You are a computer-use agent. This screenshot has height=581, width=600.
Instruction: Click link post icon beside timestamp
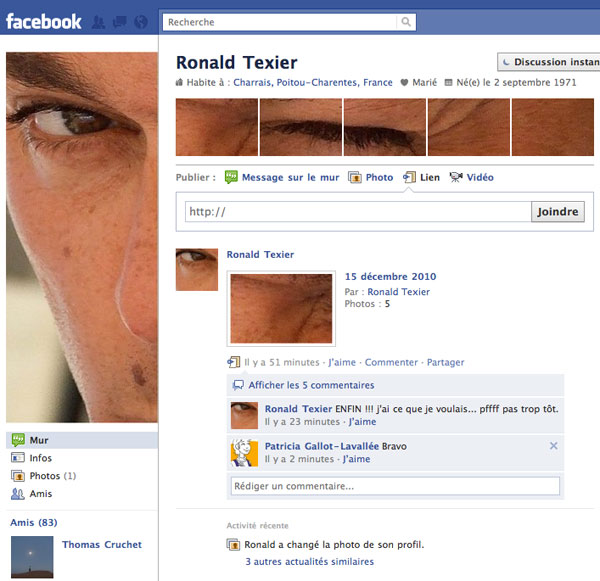233,362
